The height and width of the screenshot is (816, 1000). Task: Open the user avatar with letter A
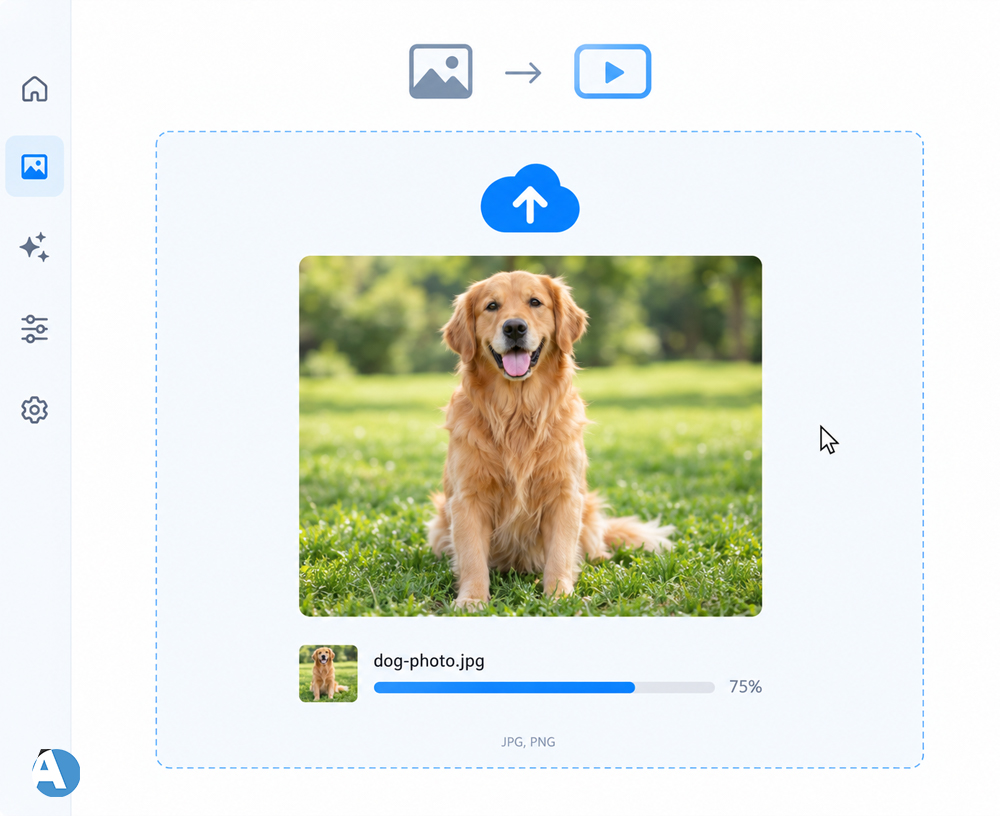tap(56, 773)
